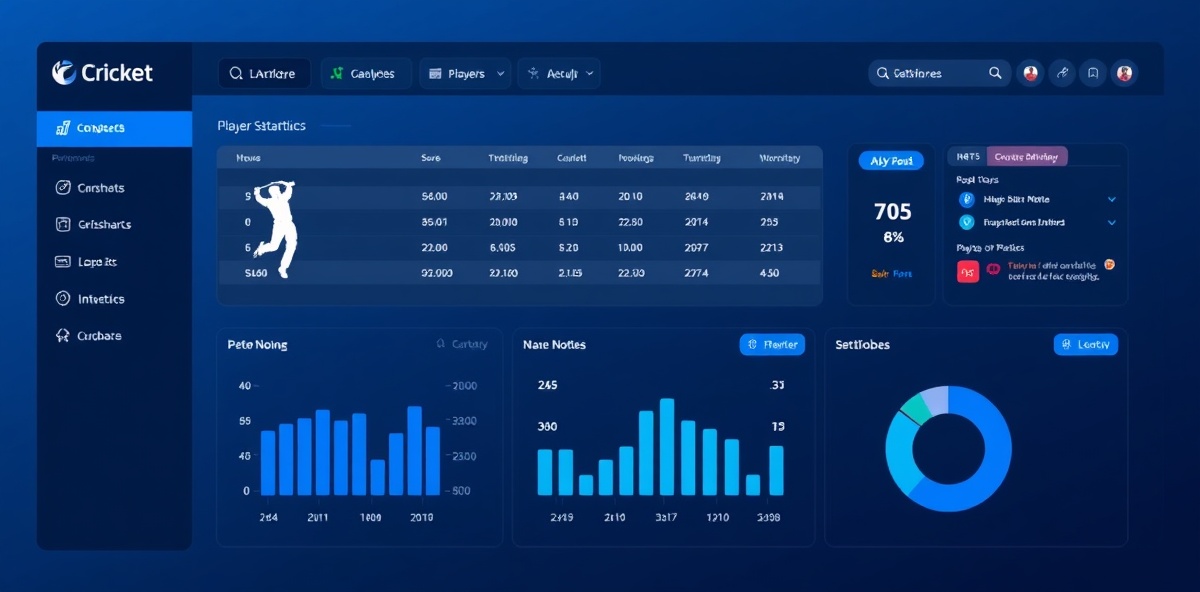Click the "2011" axis label in left chart
This screenshot has height=592, width=1200.
point(318,518)
